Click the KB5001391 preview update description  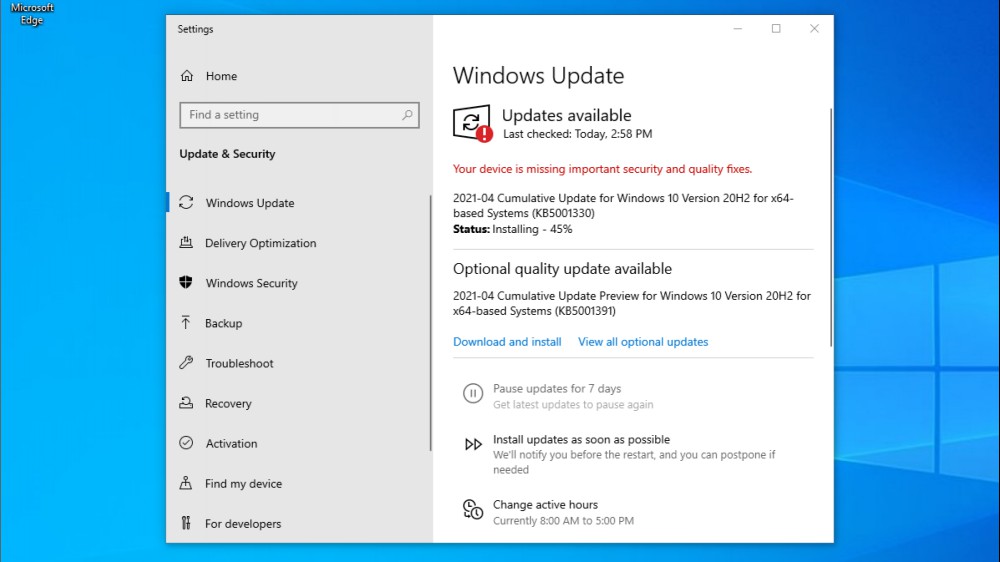pyautogui.click(x=631, y=304)
